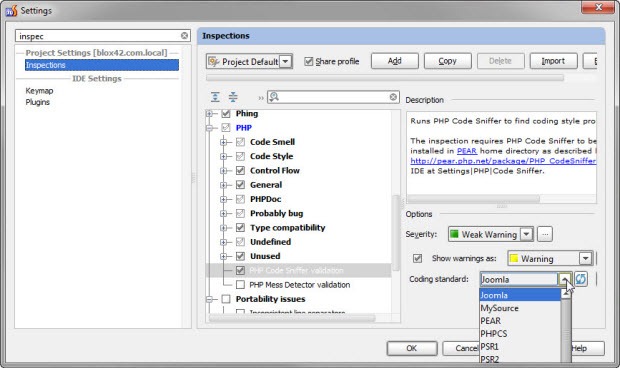Expand Probably bug tree node
The width and height of the screenshot is (620, 368).
[x=224, y=213]
